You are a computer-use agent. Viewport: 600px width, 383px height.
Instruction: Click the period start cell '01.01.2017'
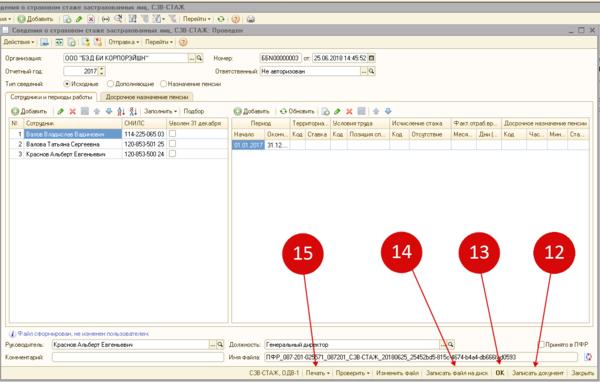coord(248,145)
